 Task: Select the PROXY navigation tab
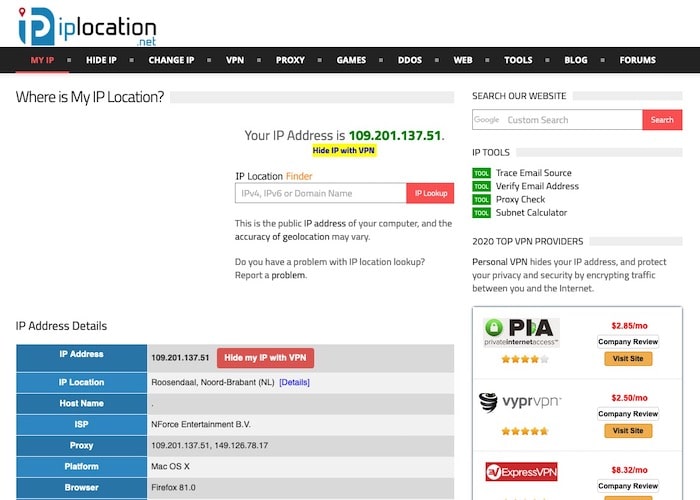coord(290,60)
